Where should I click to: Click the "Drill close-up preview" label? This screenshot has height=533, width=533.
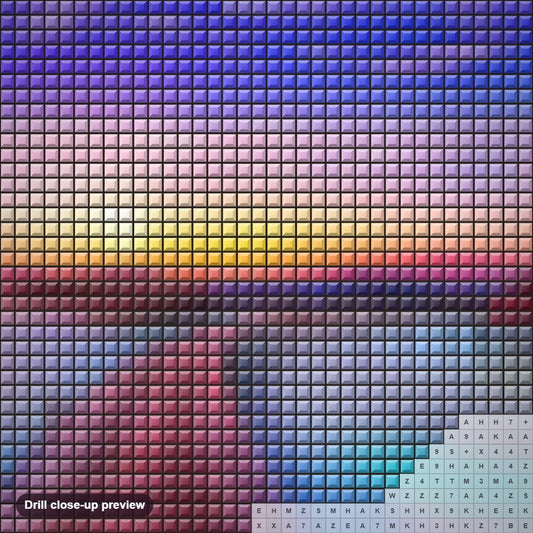[x=85, y=505]
